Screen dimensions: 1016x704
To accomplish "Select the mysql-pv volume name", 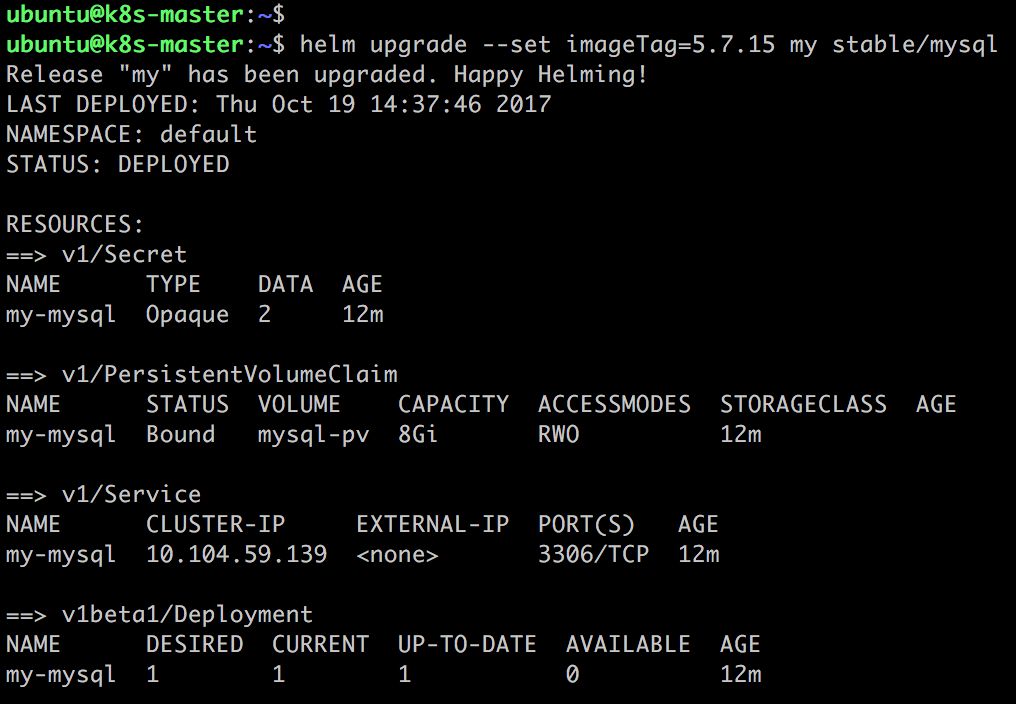I will [314, 435].
